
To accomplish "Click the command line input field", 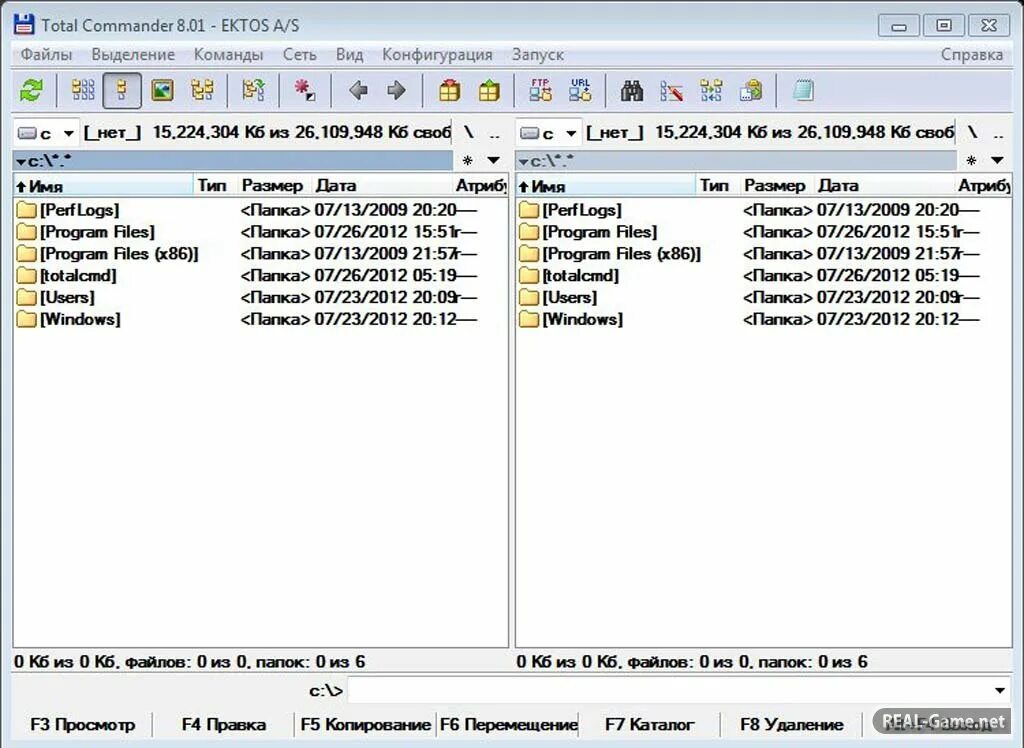I will pos(669,691).
